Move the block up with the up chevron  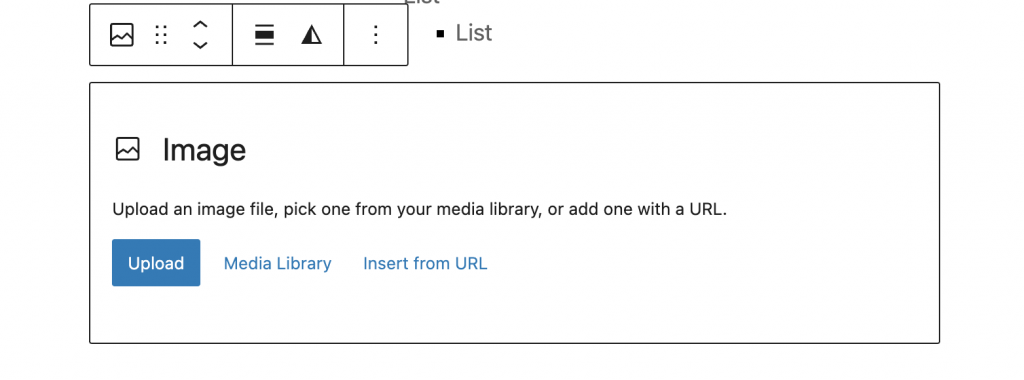click(200, 25)
